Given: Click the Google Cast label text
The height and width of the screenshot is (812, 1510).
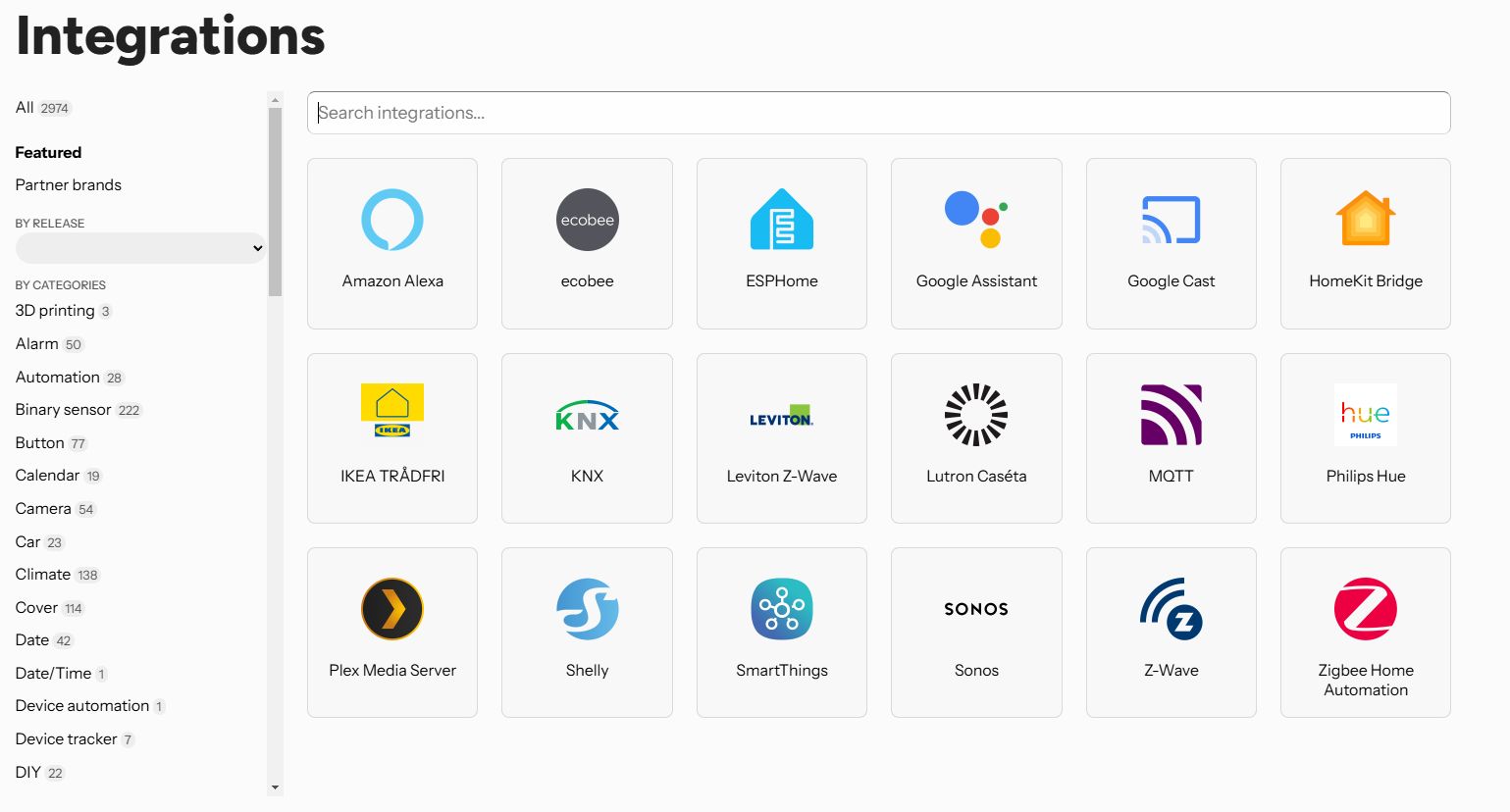Looking at the screenshot, I should click(1172, 281).
